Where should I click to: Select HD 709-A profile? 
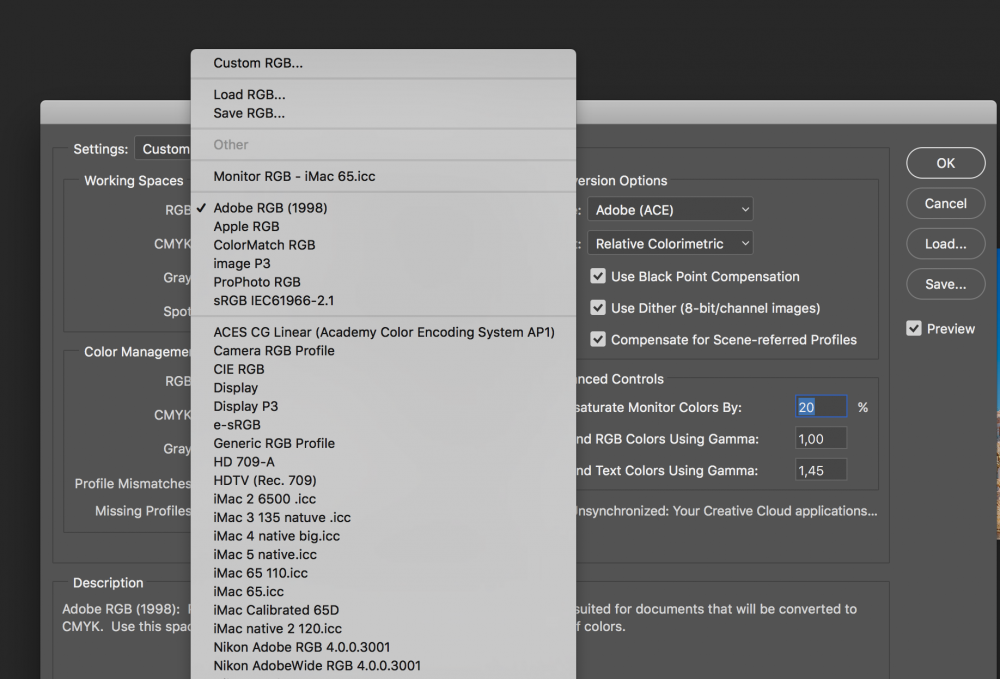coord(383,462)
